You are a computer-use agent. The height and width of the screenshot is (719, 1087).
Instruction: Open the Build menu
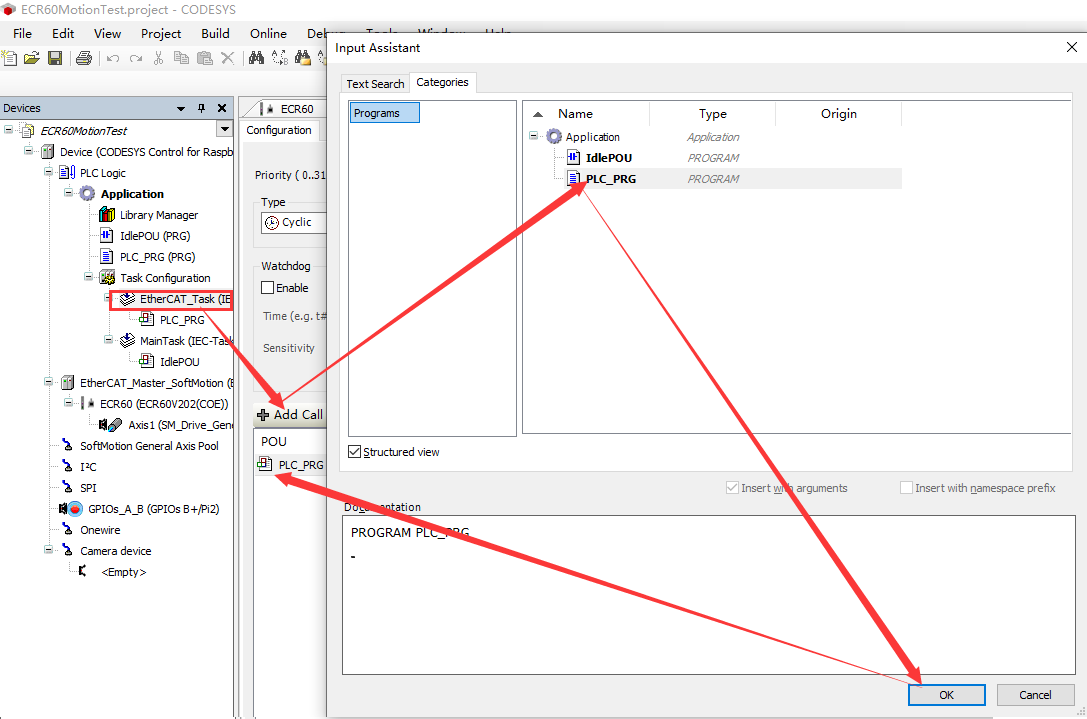coord(216,33)
